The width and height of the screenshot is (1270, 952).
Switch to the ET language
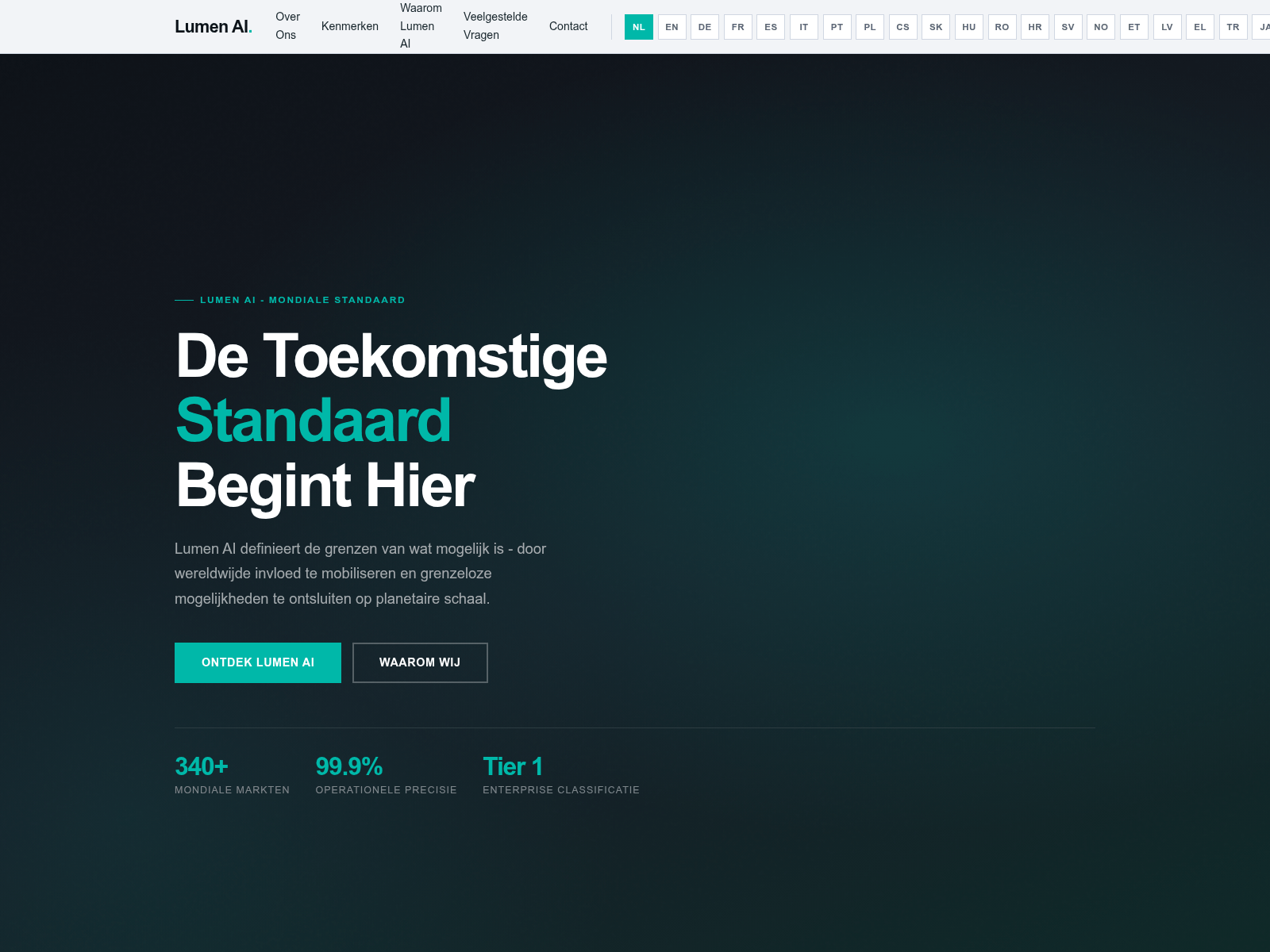(1134, 27)
